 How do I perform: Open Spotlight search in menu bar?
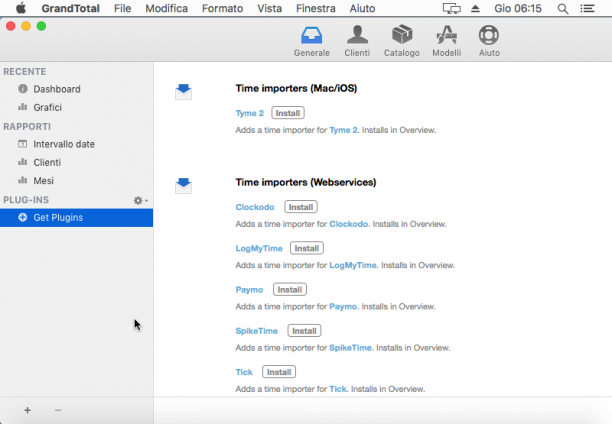(x=562, y=9)
